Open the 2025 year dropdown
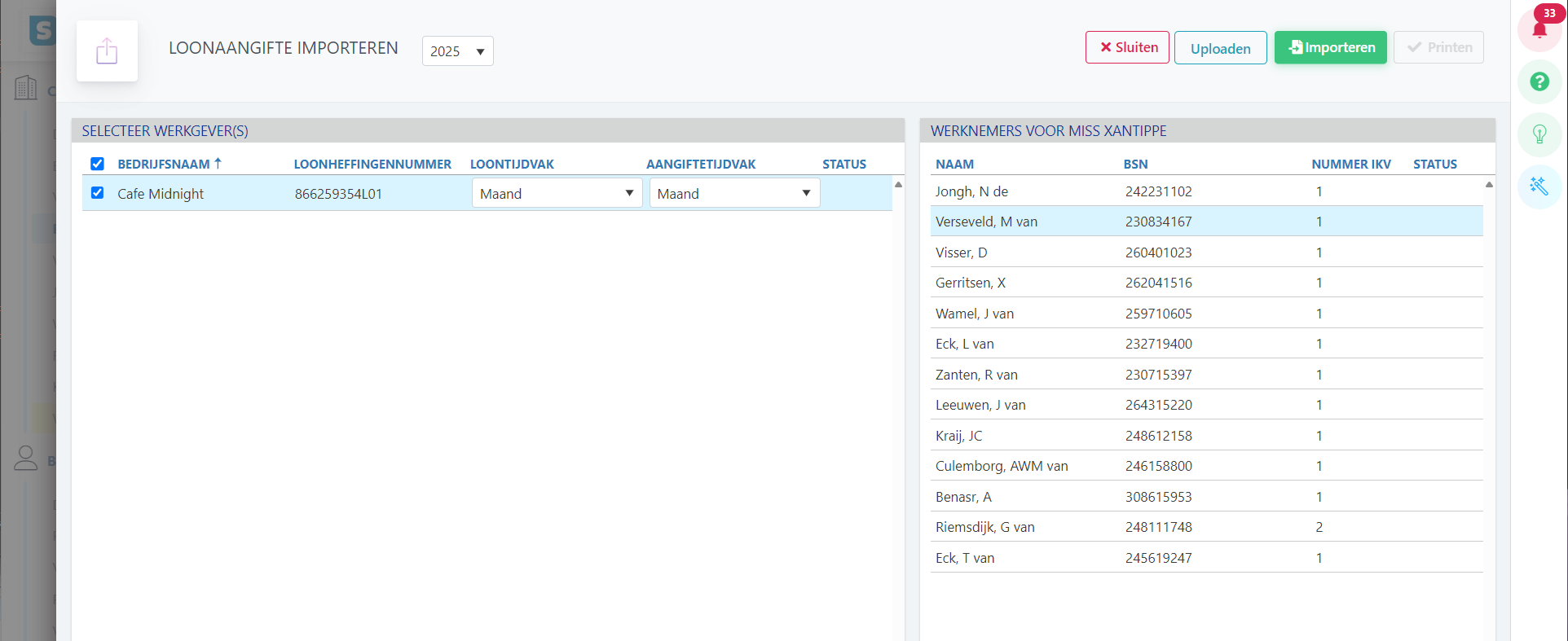This screenshot has height=641, width=1568. point(457,51)
